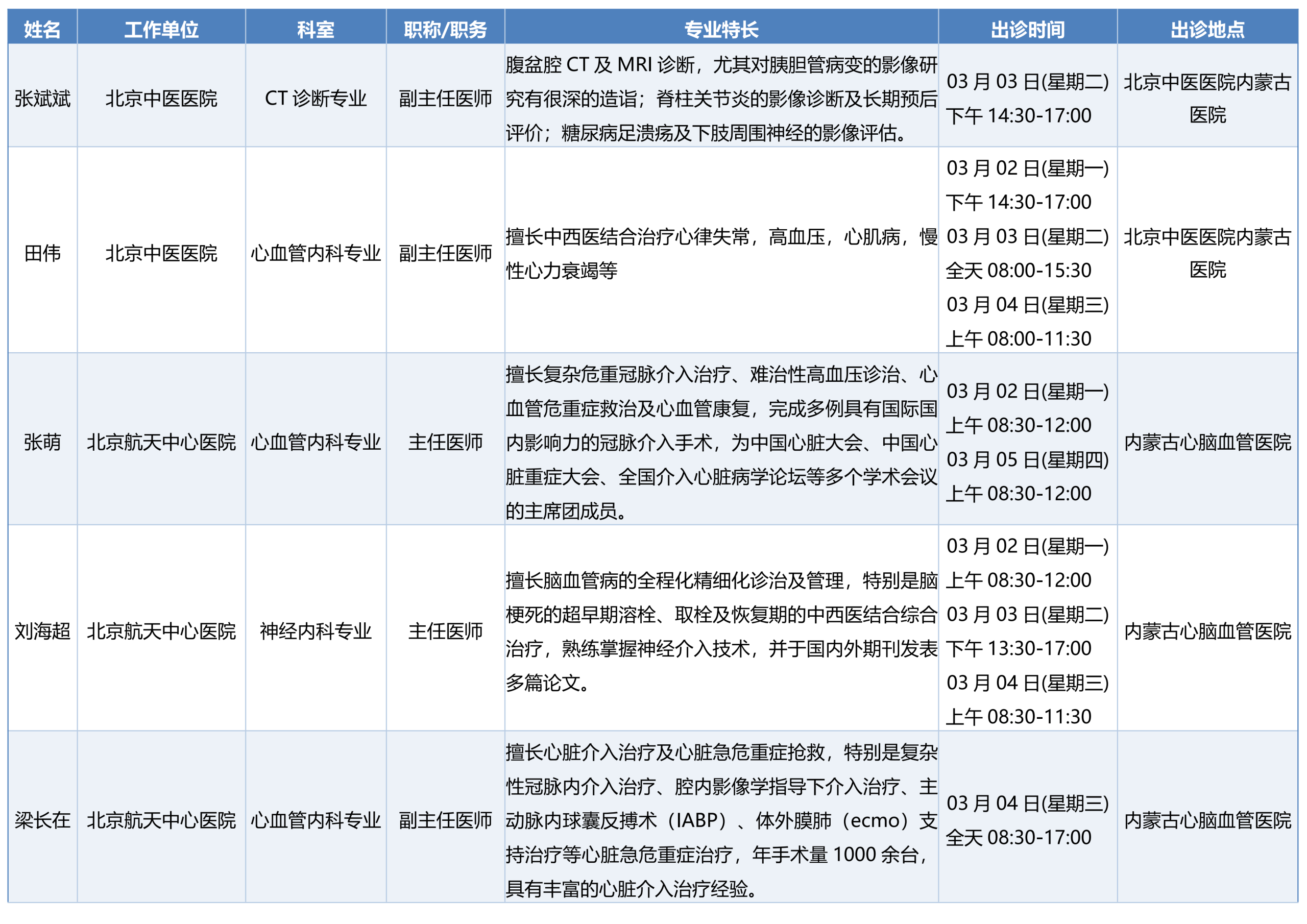This screenshot has width=1307, height=924.
Task: Click the 科室 column header
Action: point(316,29)
